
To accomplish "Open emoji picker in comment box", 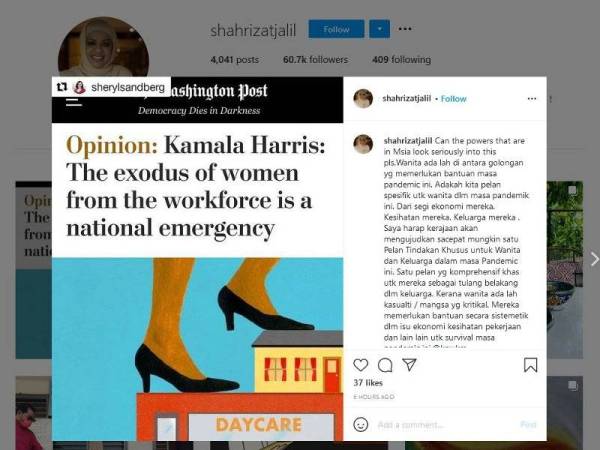I will (360, 425).
